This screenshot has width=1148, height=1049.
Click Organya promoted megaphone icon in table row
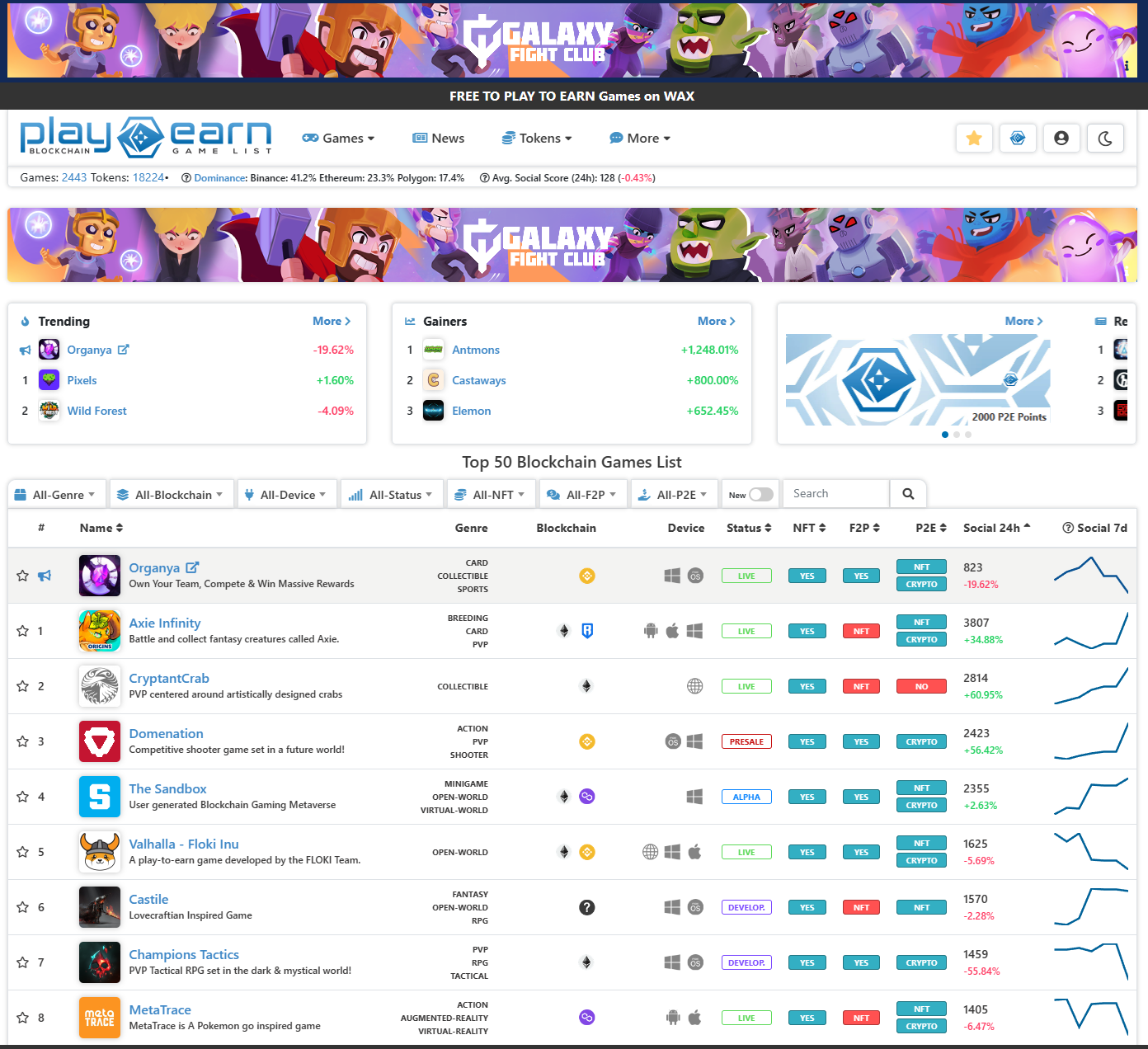pyautogui.click(x=45, y=576)
